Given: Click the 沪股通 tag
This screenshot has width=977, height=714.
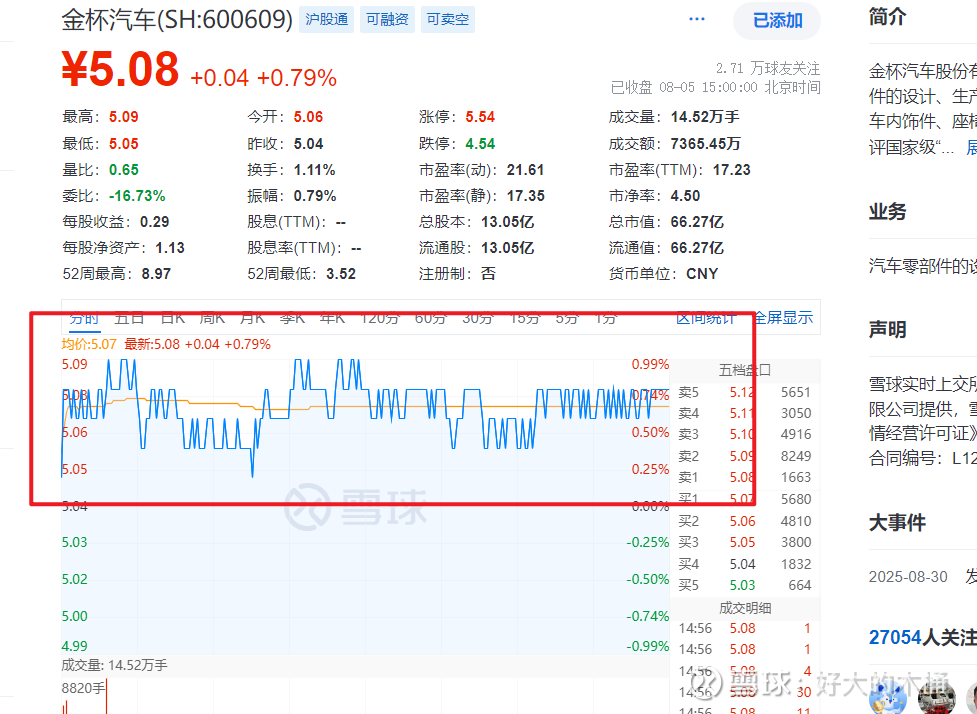Looking at the screenshot, I should coord(326,19).
